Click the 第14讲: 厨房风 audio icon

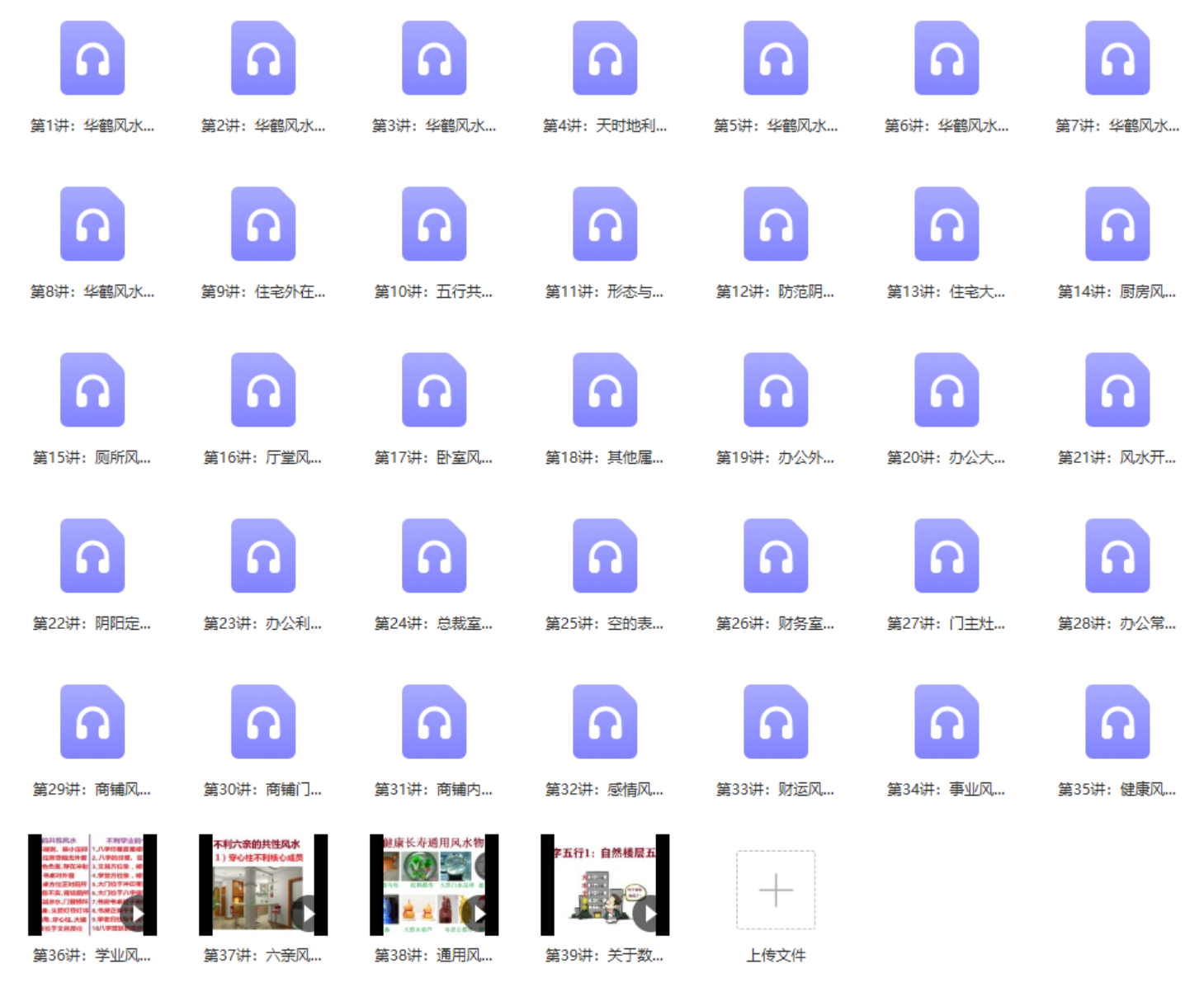pos(1117,224)
